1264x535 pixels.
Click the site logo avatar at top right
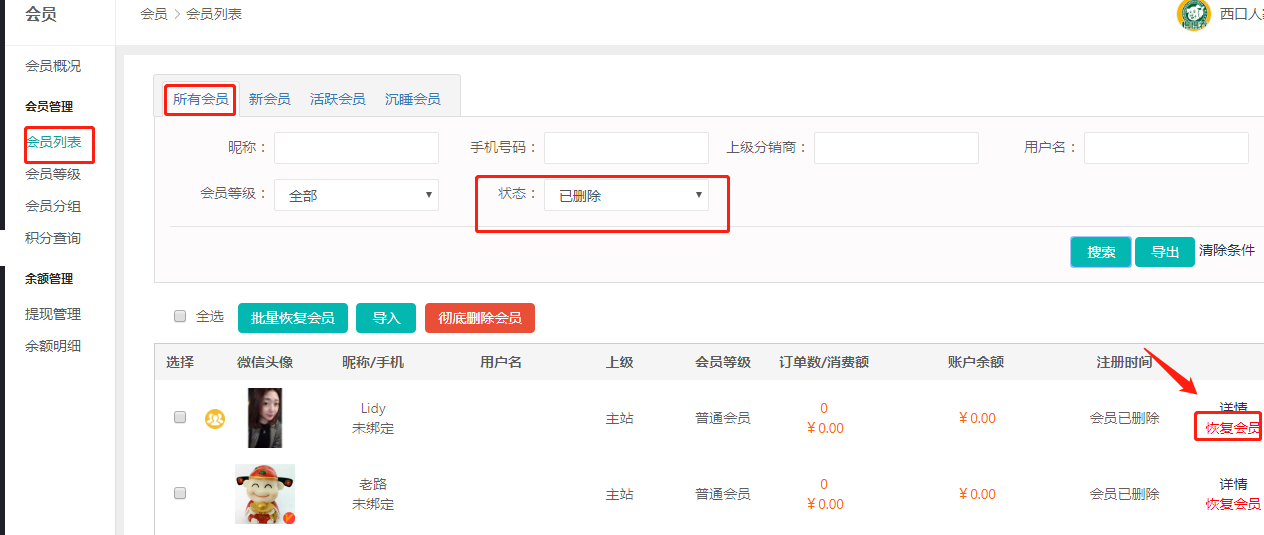coord(1194,14)
